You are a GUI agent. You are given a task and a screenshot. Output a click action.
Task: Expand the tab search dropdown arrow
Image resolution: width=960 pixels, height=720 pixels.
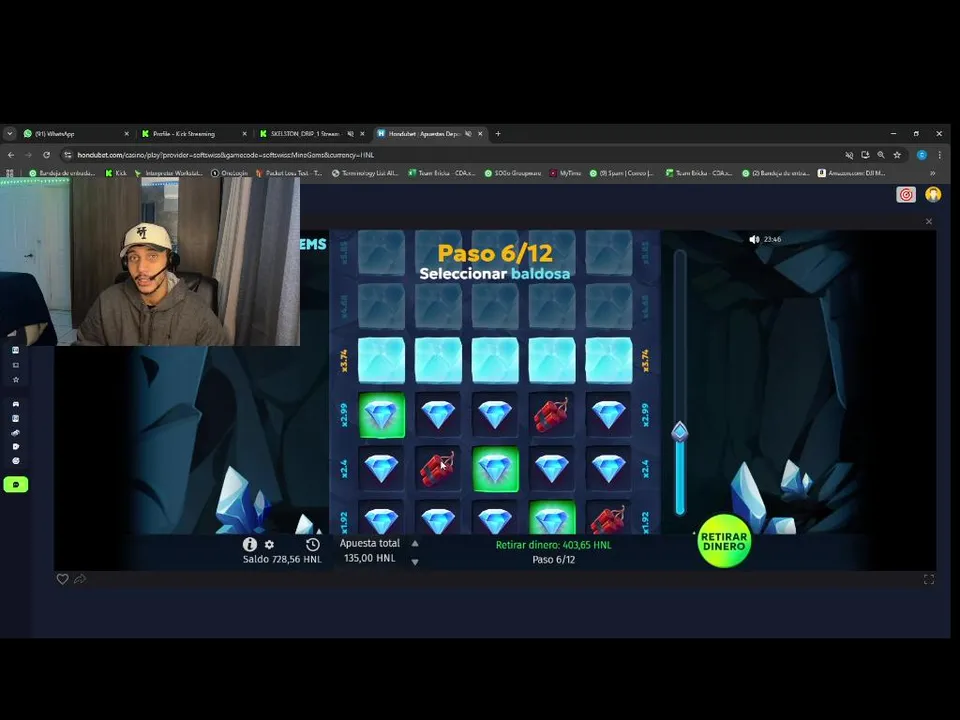pos(9,133)
